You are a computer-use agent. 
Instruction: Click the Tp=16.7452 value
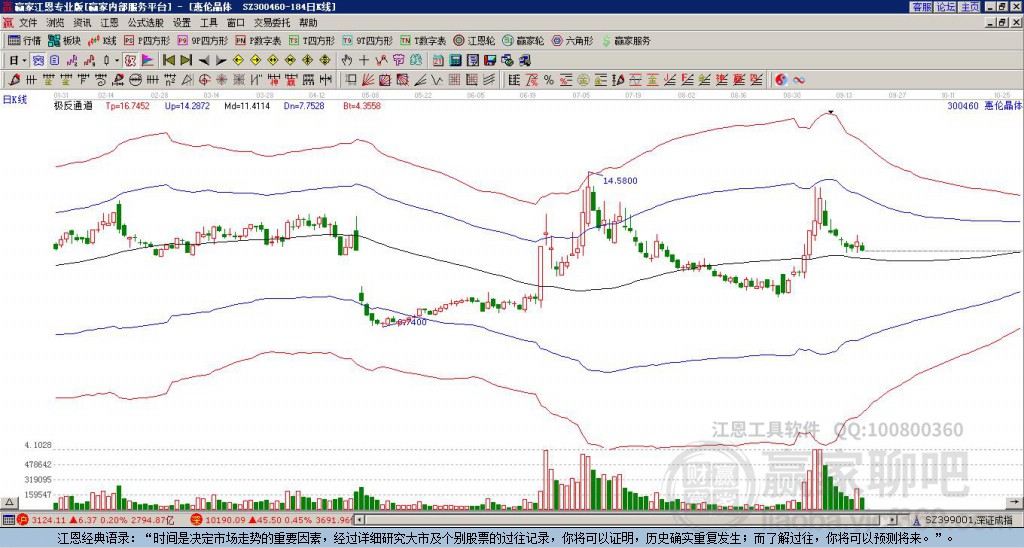[x=127, y=106]
